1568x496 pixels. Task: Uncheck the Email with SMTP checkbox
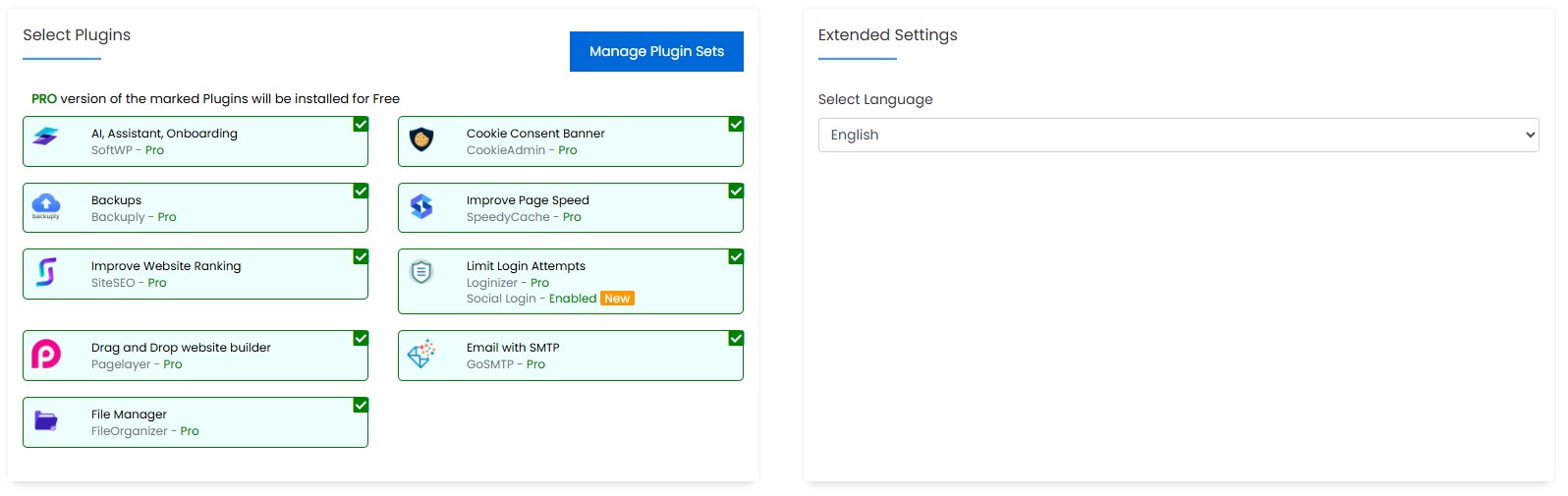[736, 339]
